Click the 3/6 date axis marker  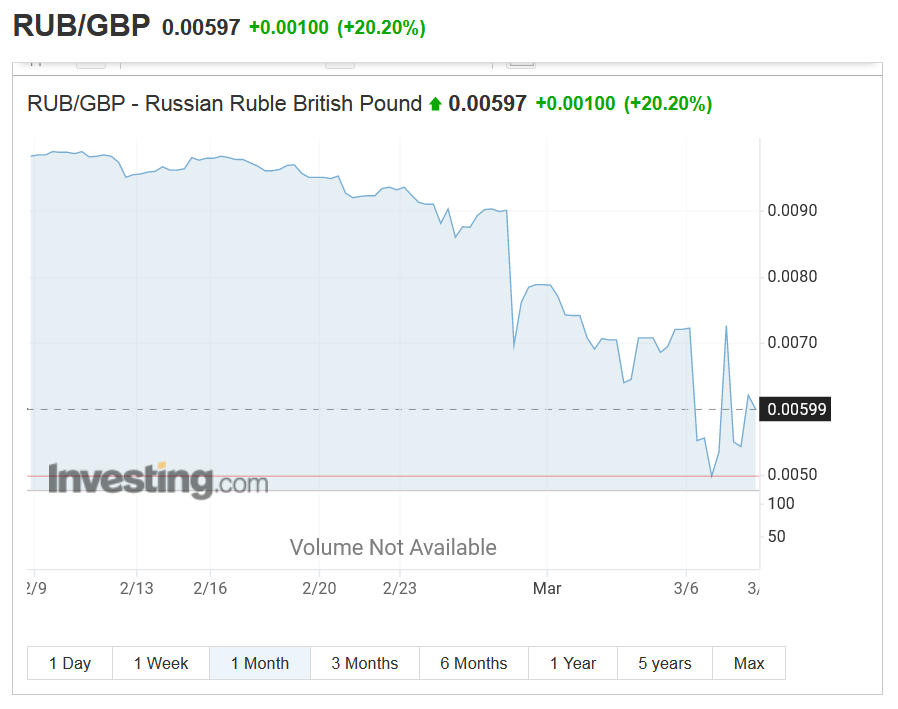click(x=686, y=588)
